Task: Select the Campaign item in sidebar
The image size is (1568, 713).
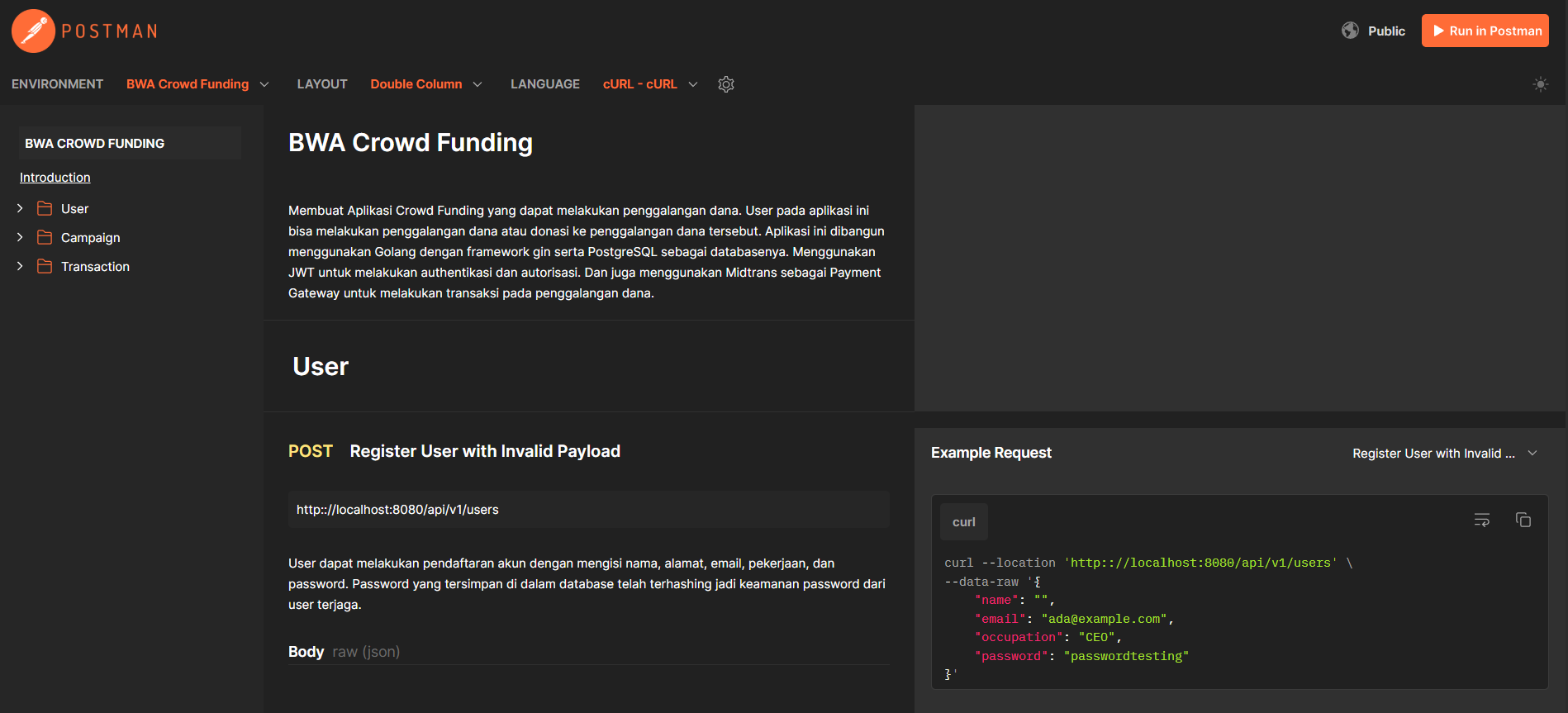Action: click(x=91, y=238)
